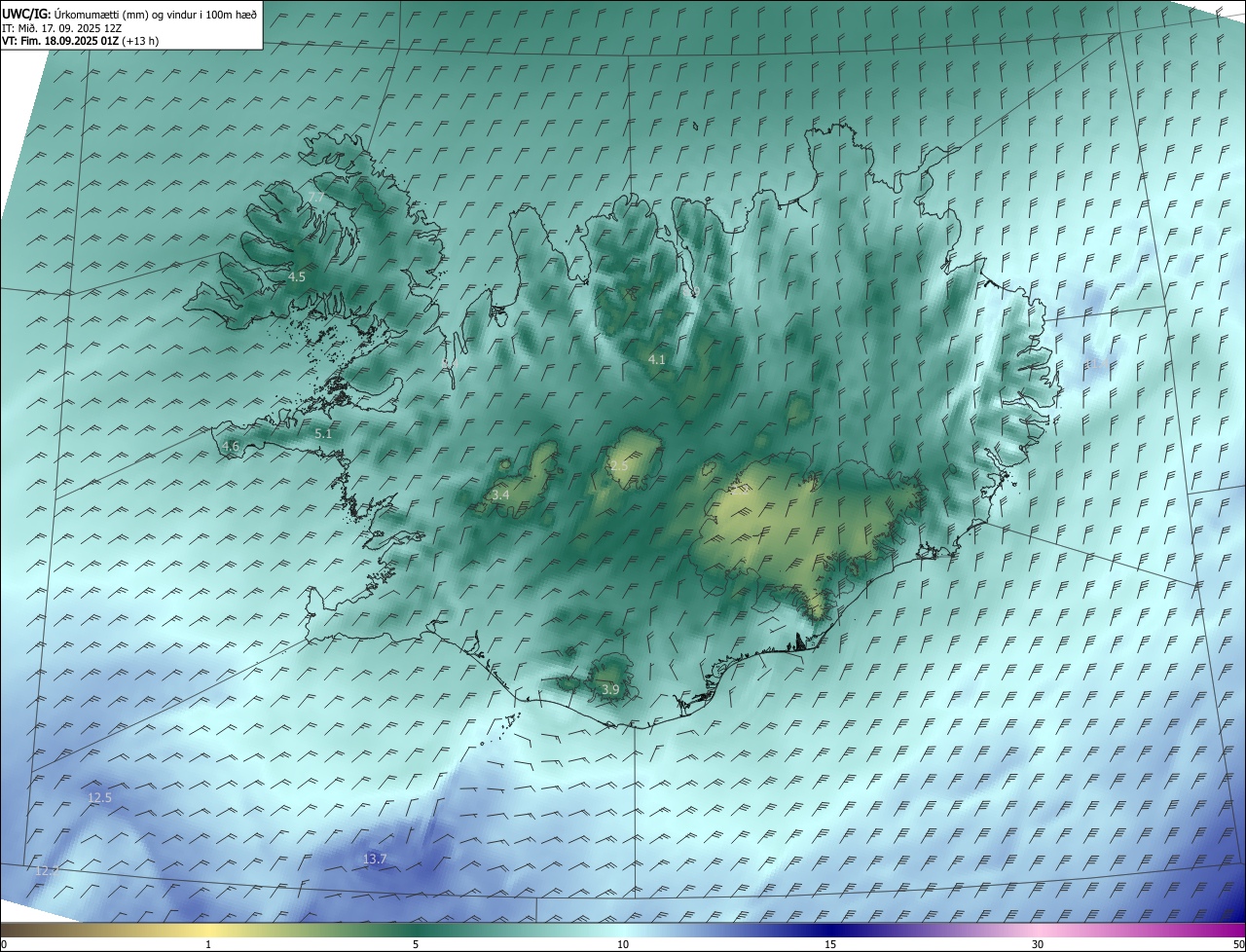Image resolution: width=1246 pixels, height=952 pixels.
Task: Click the 3.9 value label near the south coast
Action: [610, 690]
